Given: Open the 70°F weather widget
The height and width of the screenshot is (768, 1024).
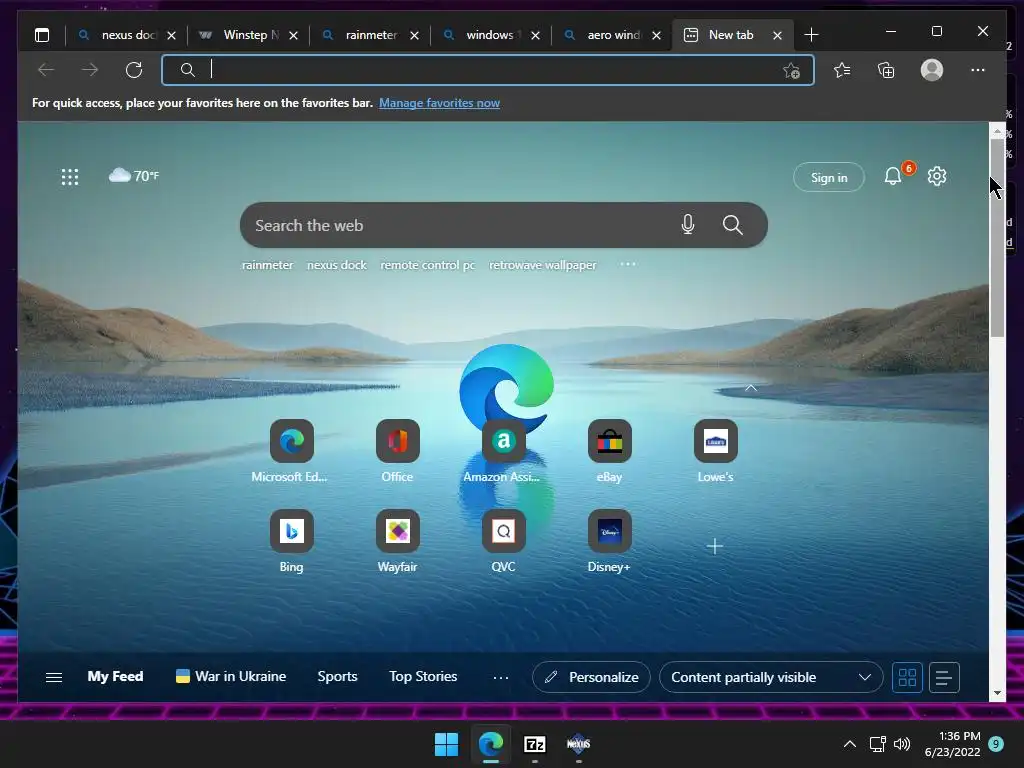Looking at the screenshot, I should [134, 176].
